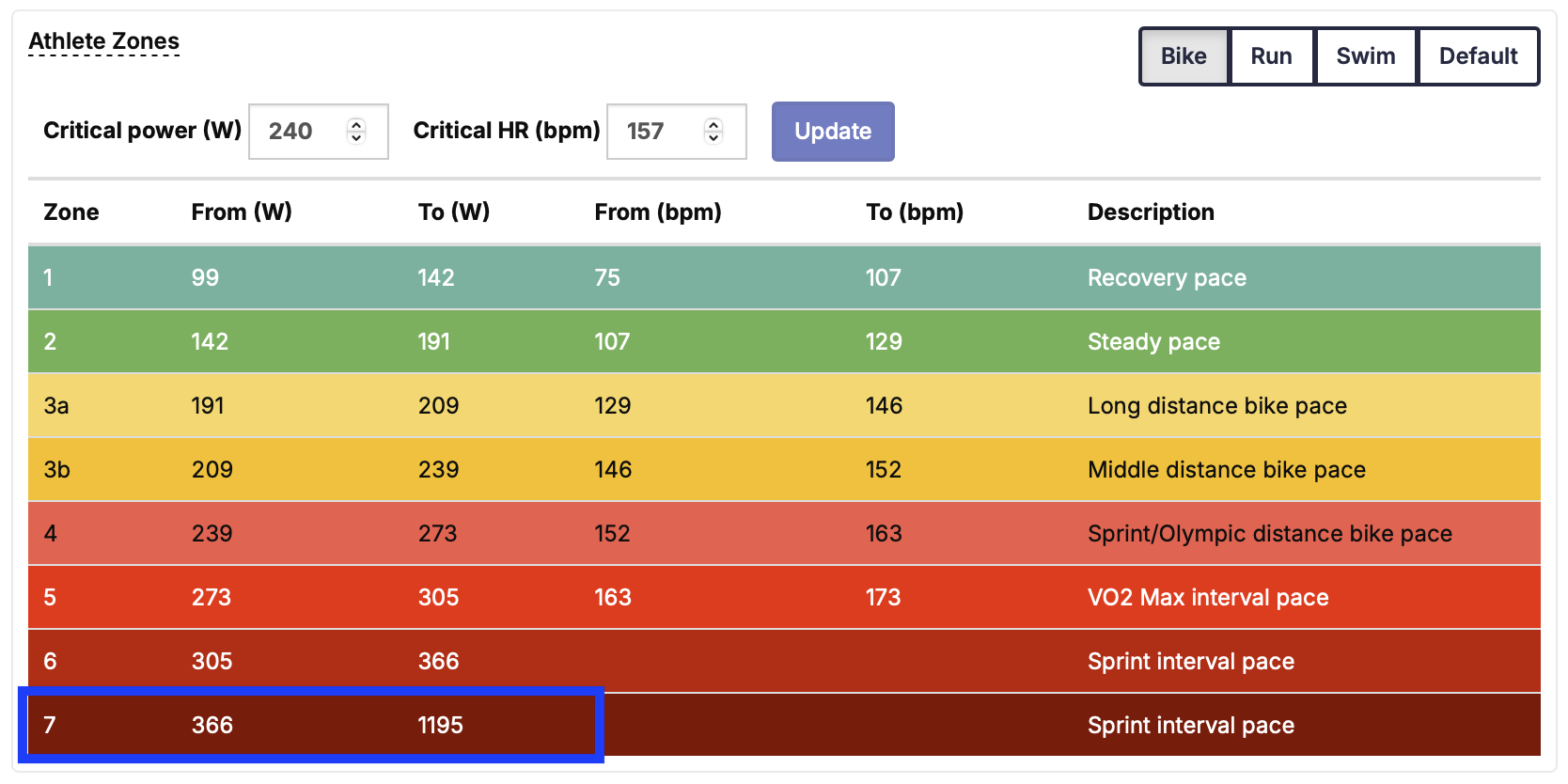The height and width of the screenshot is (784, 1568).
Task: Select Zone 7 power value 1195
Action: (x=440, y=725)
